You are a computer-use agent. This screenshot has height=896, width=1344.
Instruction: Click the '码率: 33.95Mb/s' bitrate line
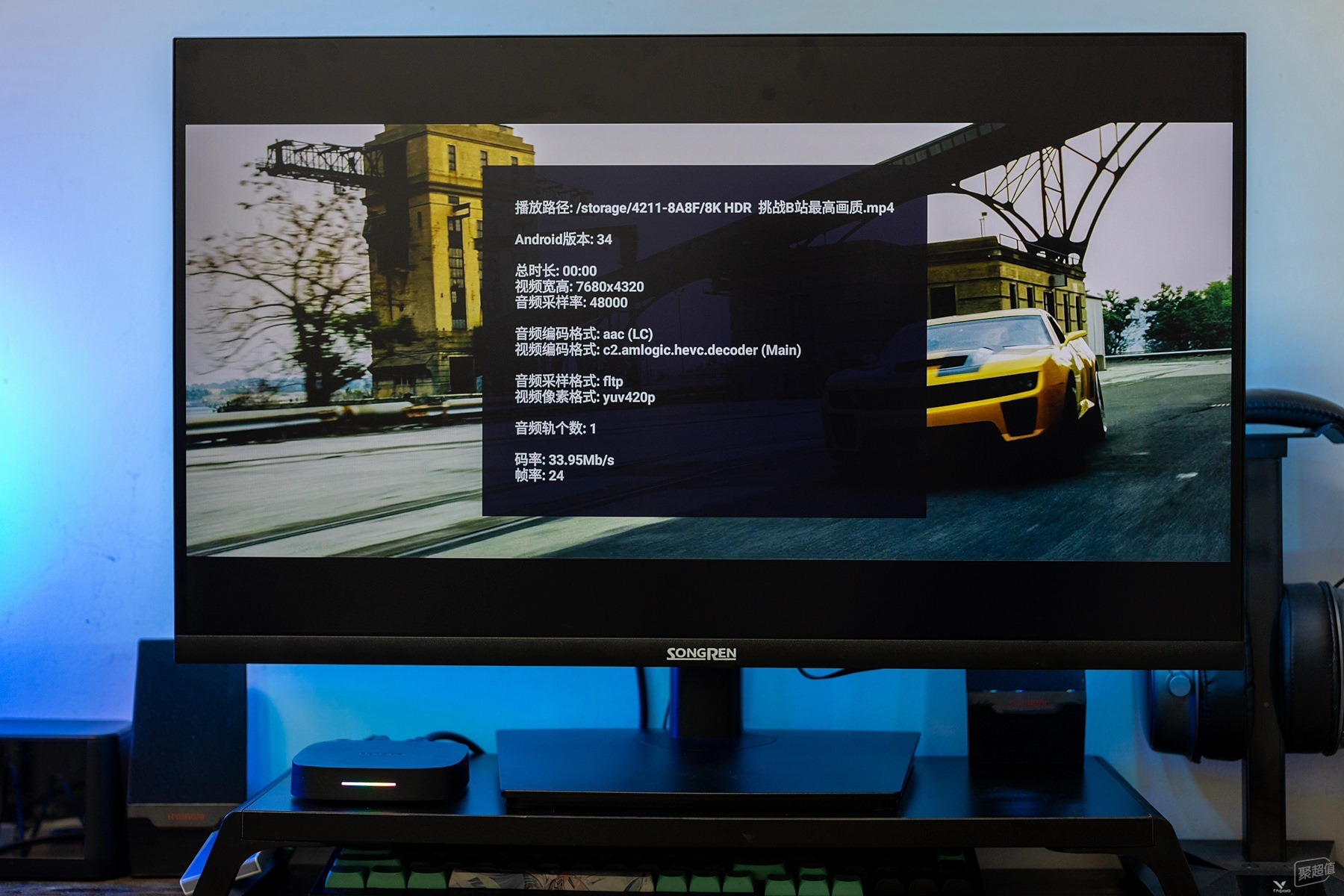(x=564, y=460)
